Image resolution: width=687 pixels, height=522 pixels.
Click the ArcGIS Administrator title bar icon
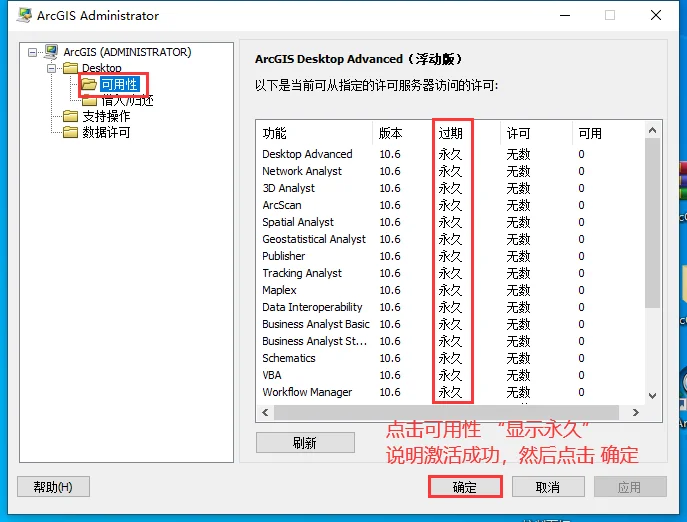point(24,15)
